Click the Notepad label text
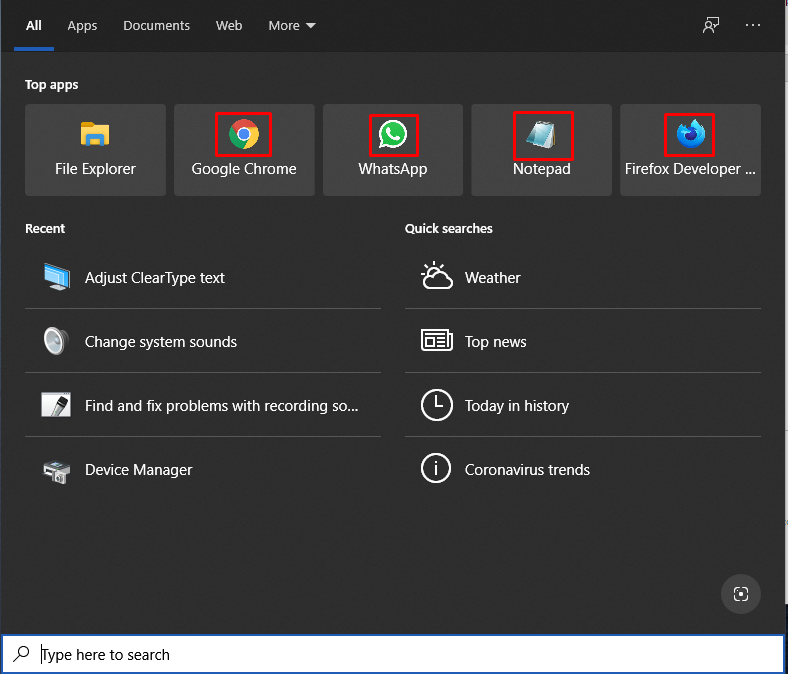The image size is (788, 674). tap(542, 169)
